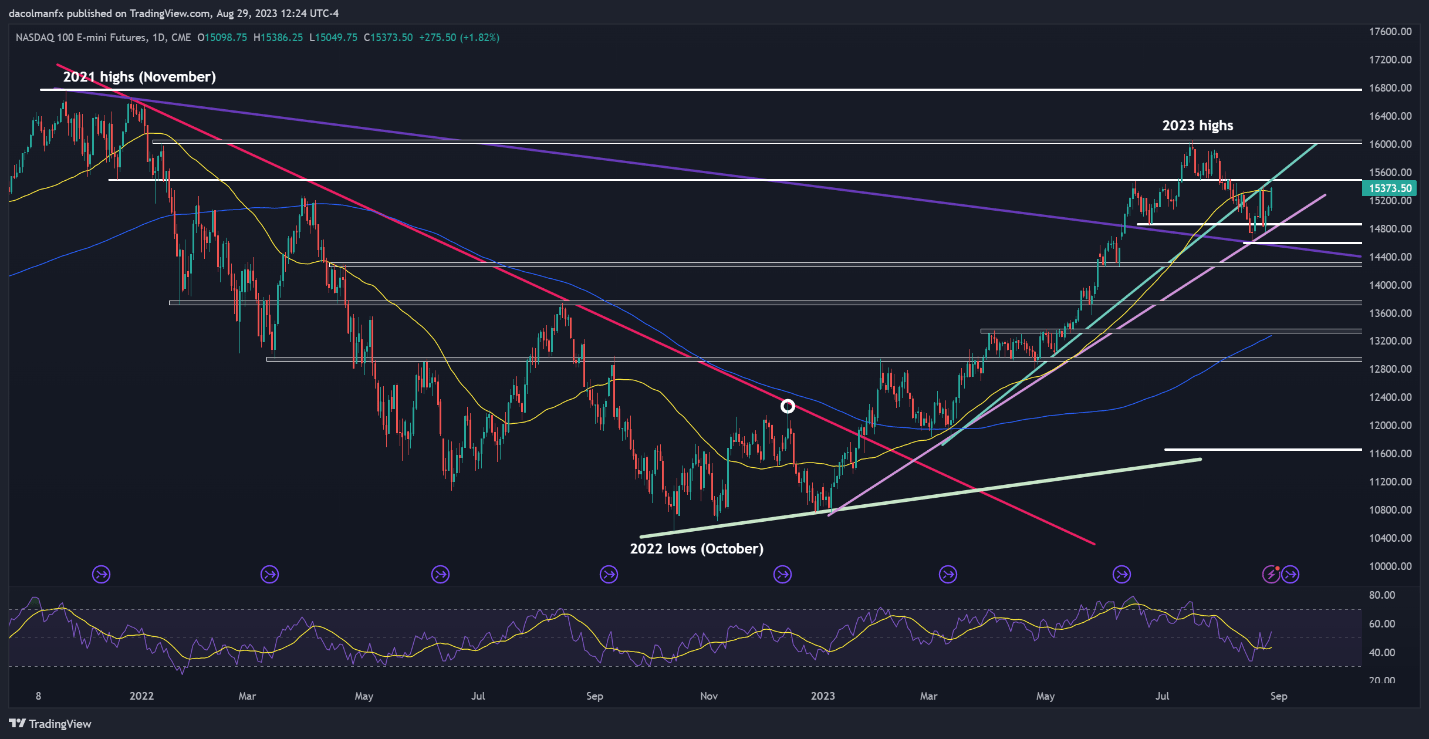Click the 'Nov' label on the time axis

709,694
